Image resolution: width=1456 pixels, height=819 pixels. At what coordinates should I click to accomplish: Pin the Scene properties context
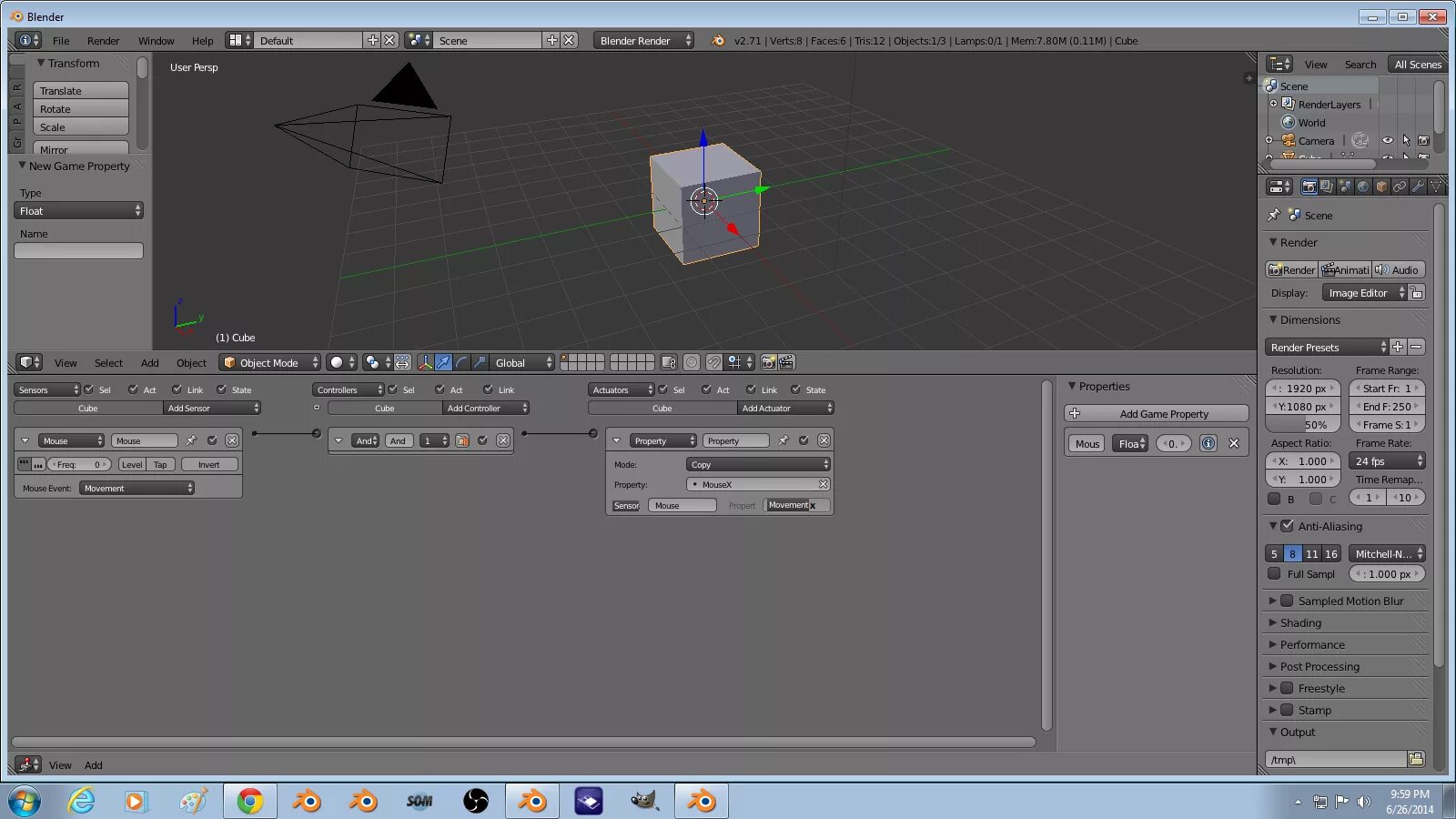coord(1273,215)
